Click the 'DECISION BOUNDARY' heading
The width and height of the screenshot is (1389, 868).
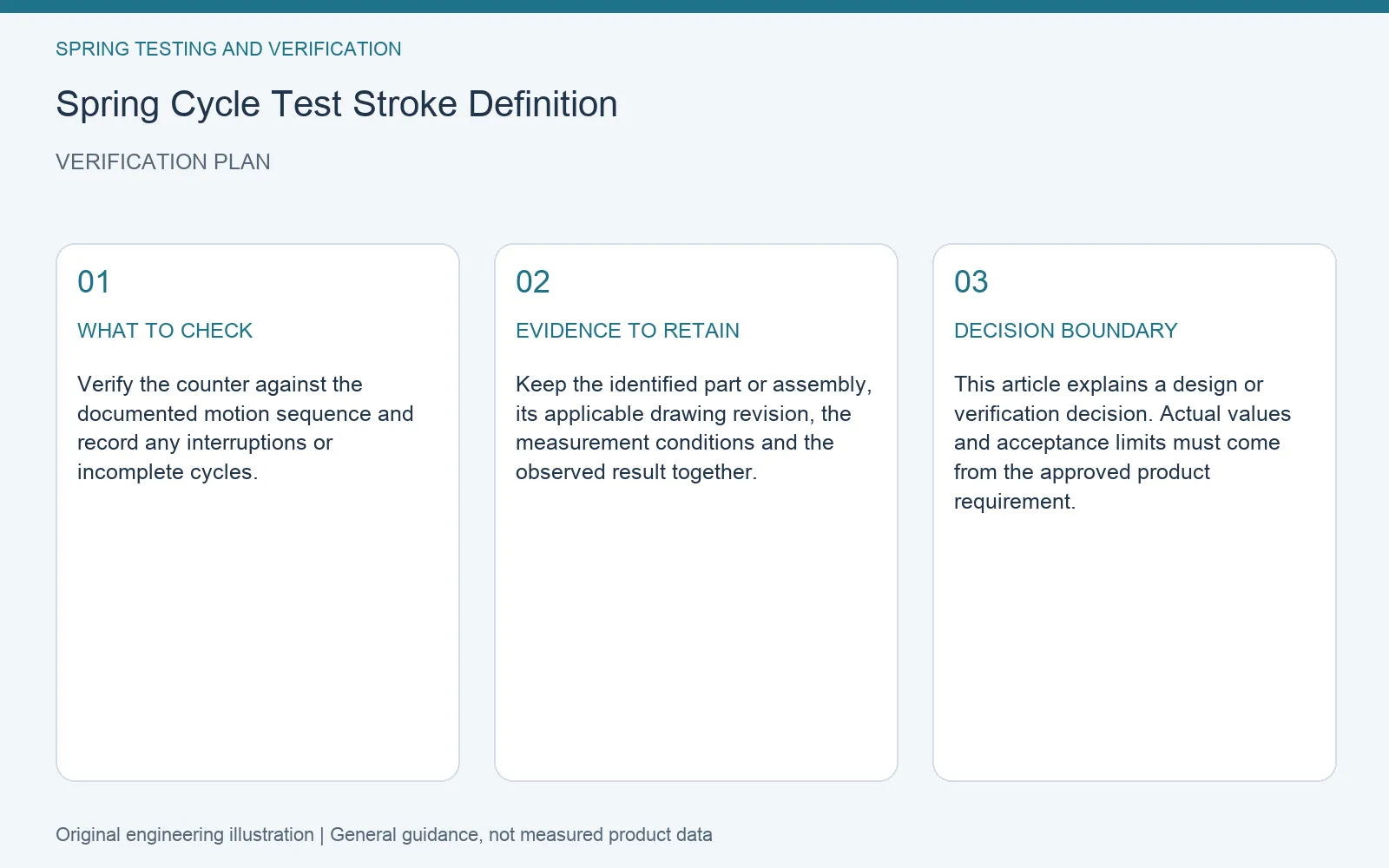click(x=1066, y=331)
